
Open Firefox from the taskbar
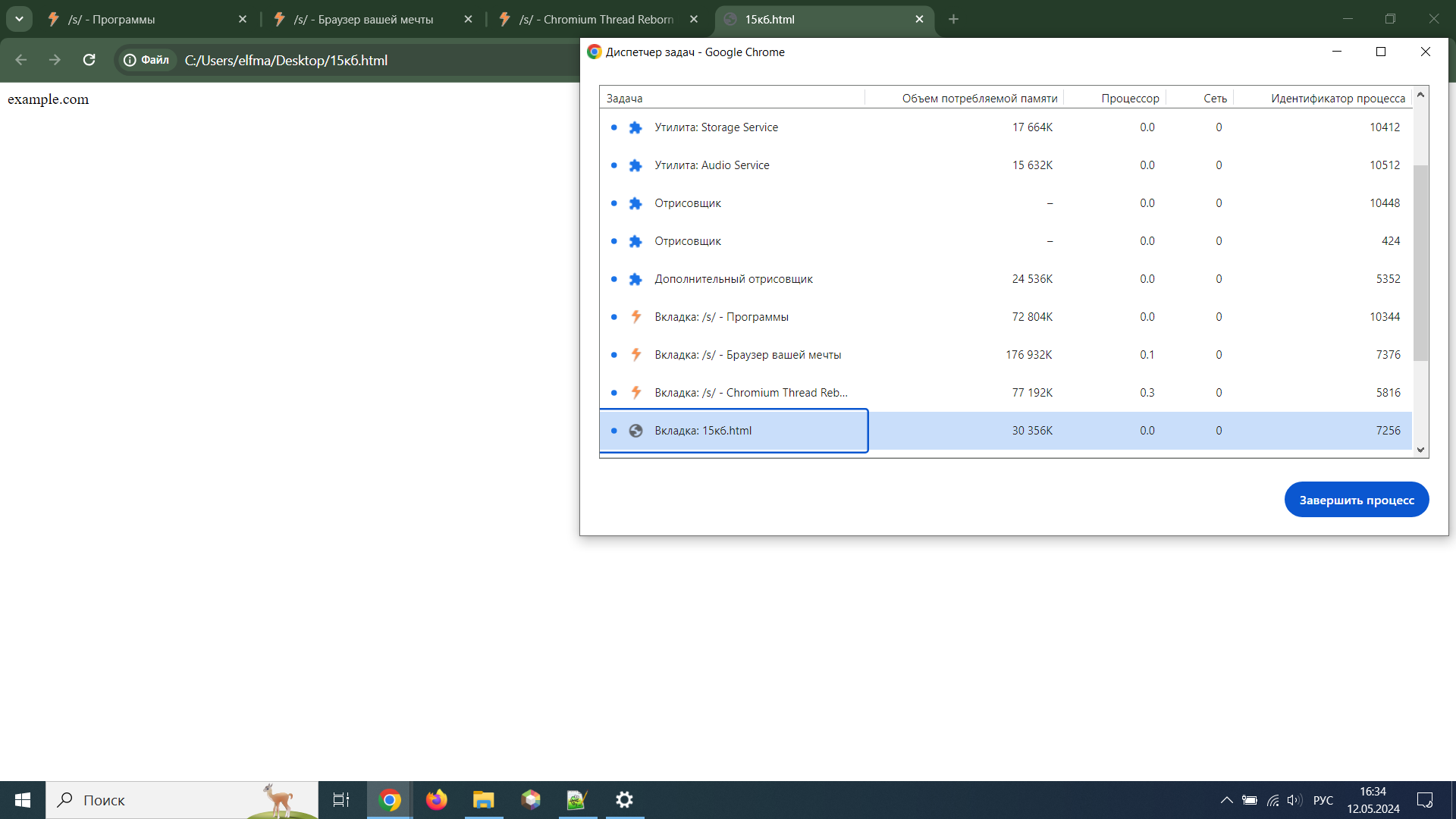(x=436, y=800)
